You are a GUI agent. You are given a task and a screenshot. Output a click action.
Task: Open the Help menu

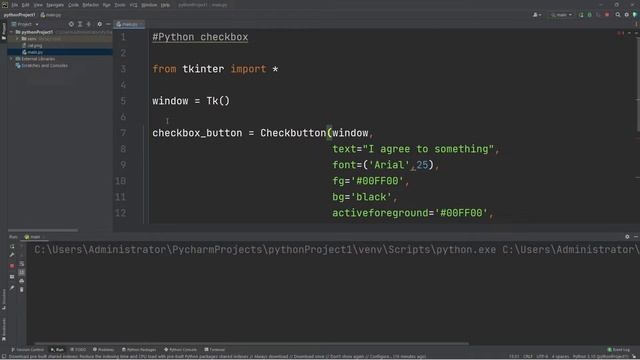point(165,5)
